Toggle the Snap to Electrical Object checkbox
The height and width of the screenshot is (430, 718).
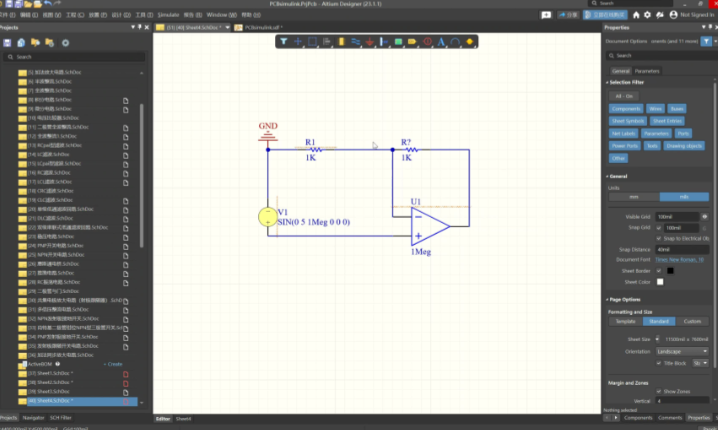[x=660, y=238]
